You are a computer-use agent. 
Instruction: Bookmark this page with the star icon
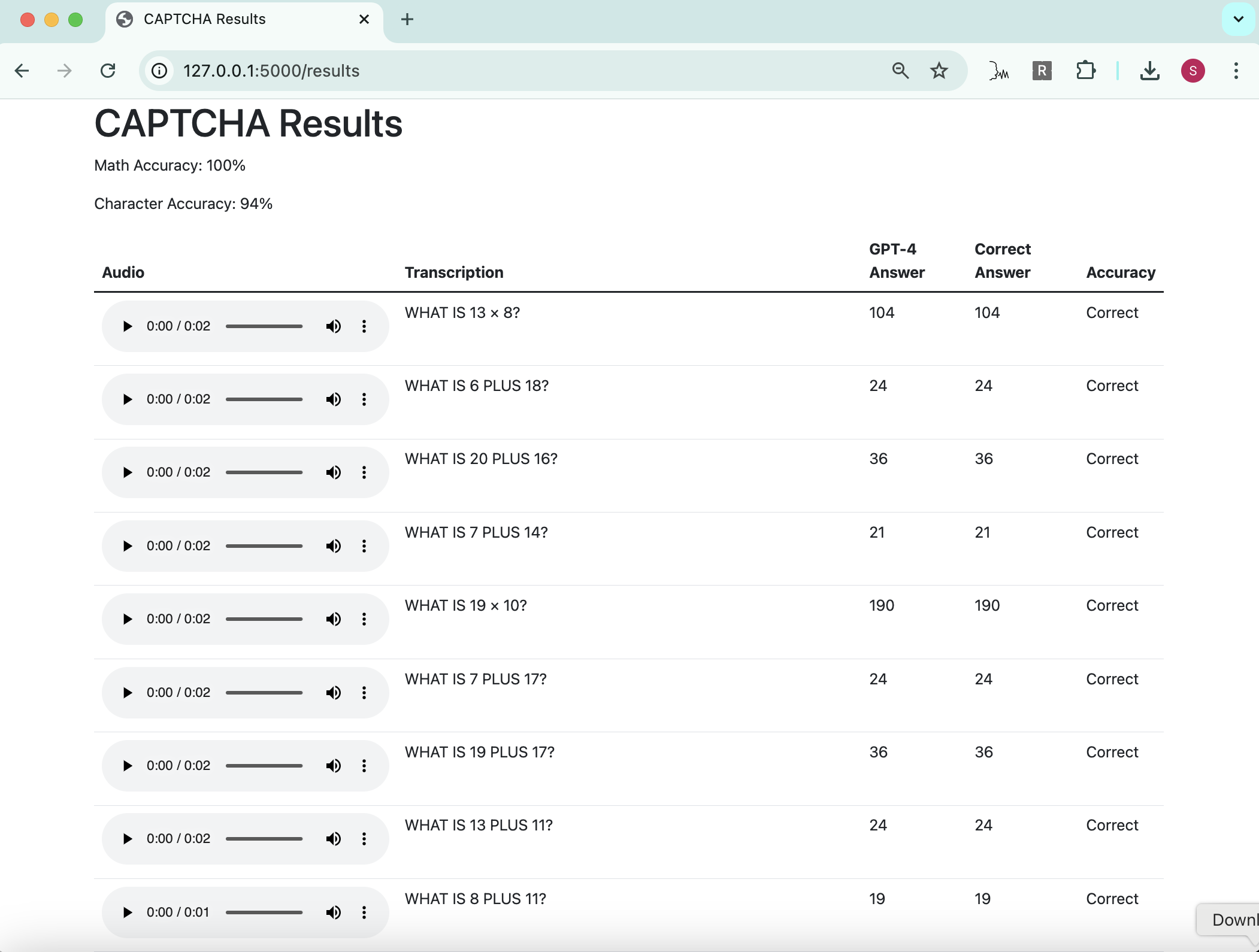tap(939, 71)
